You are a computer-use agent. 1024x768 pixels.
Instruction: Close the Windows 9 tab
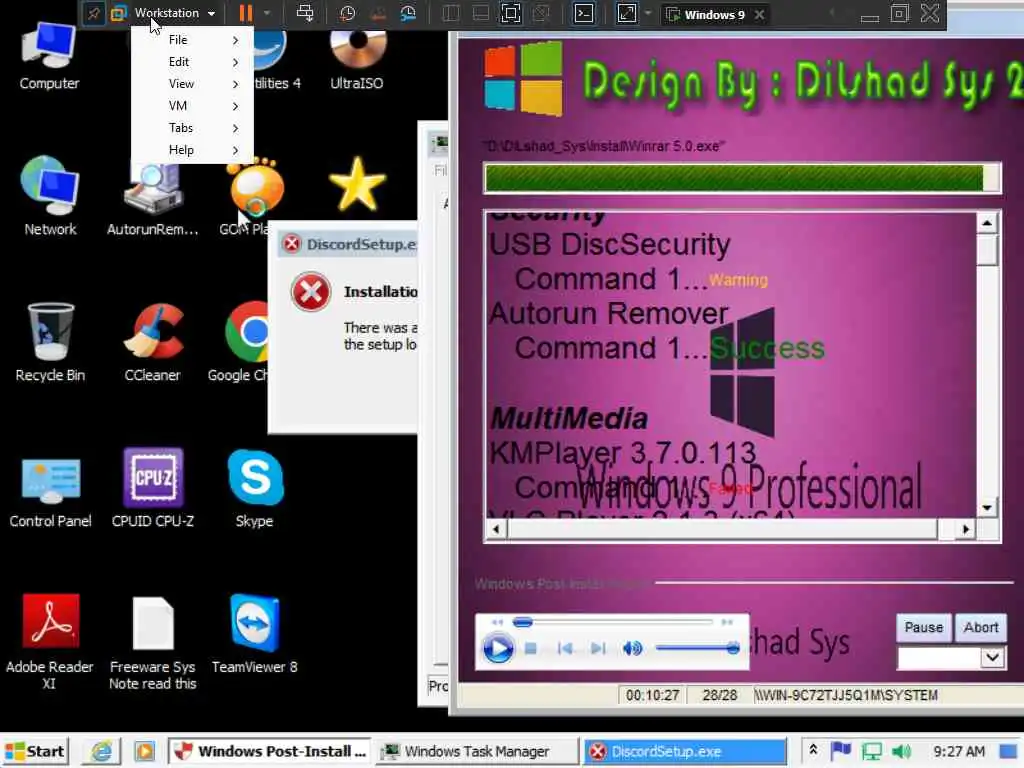(760, 14)
